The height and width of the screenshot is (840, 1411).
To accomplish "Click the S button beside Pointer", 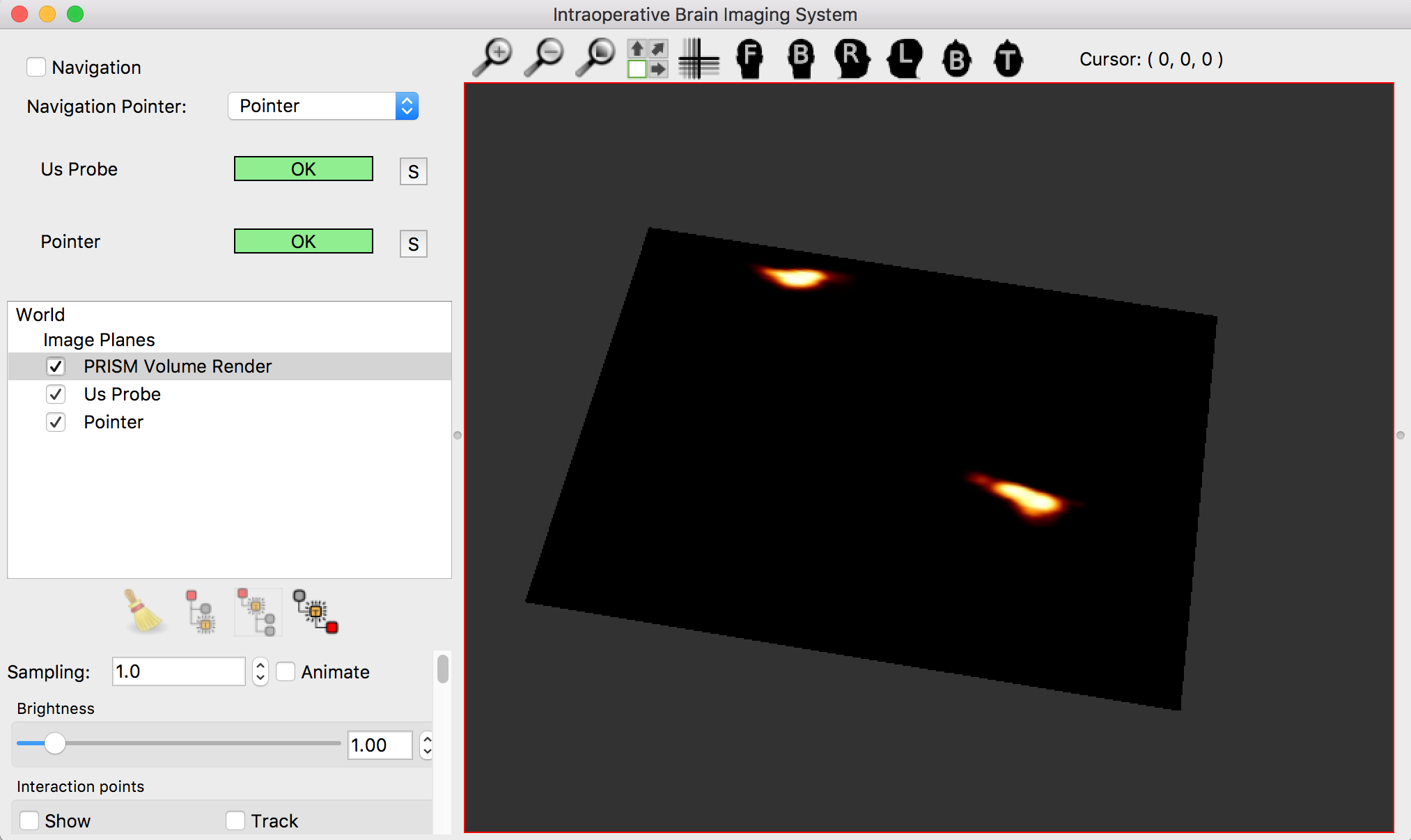I will pos(413,244).
